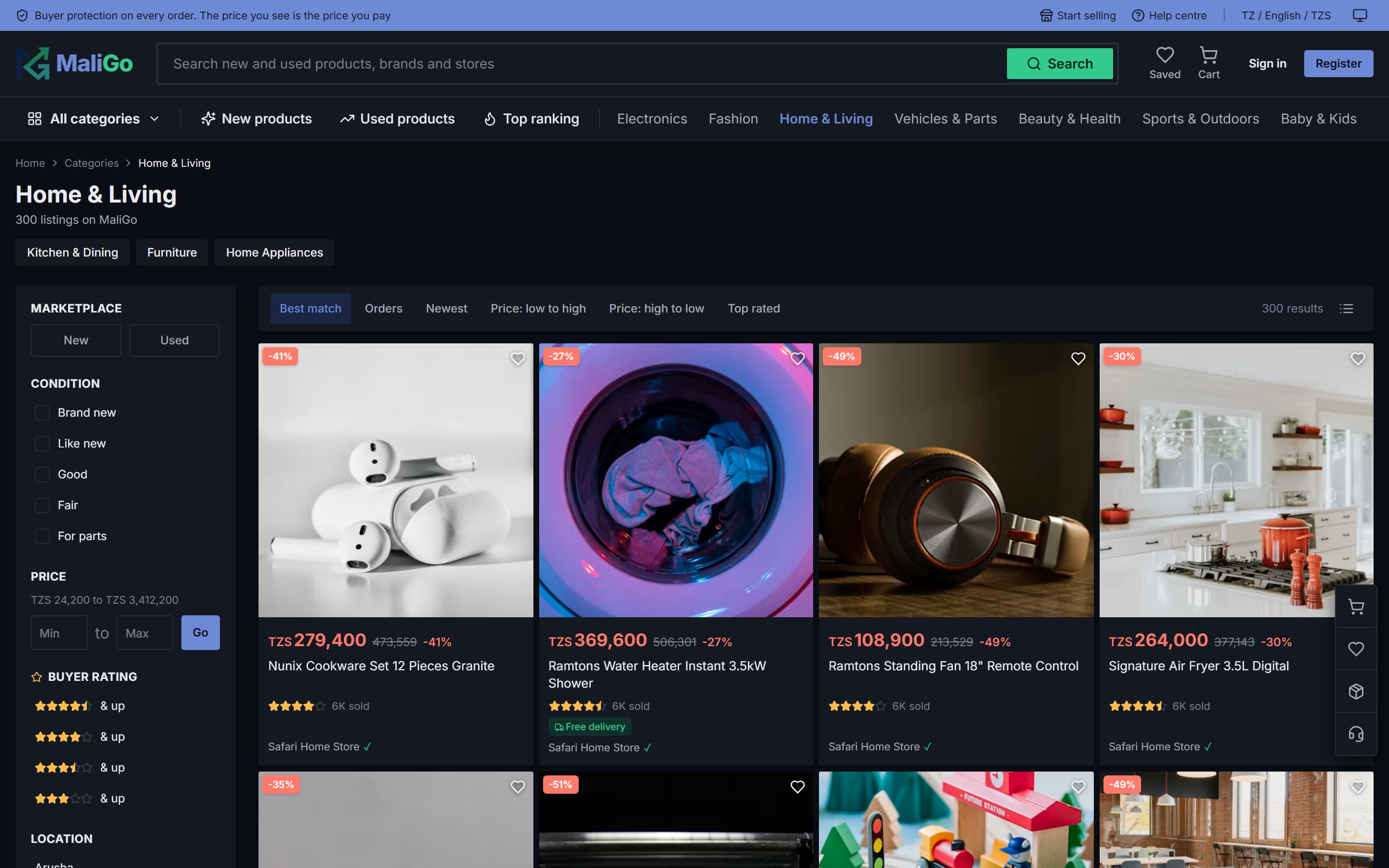Open the Cart icon in header
1389x868 pixels.
tap(1208, 63)
